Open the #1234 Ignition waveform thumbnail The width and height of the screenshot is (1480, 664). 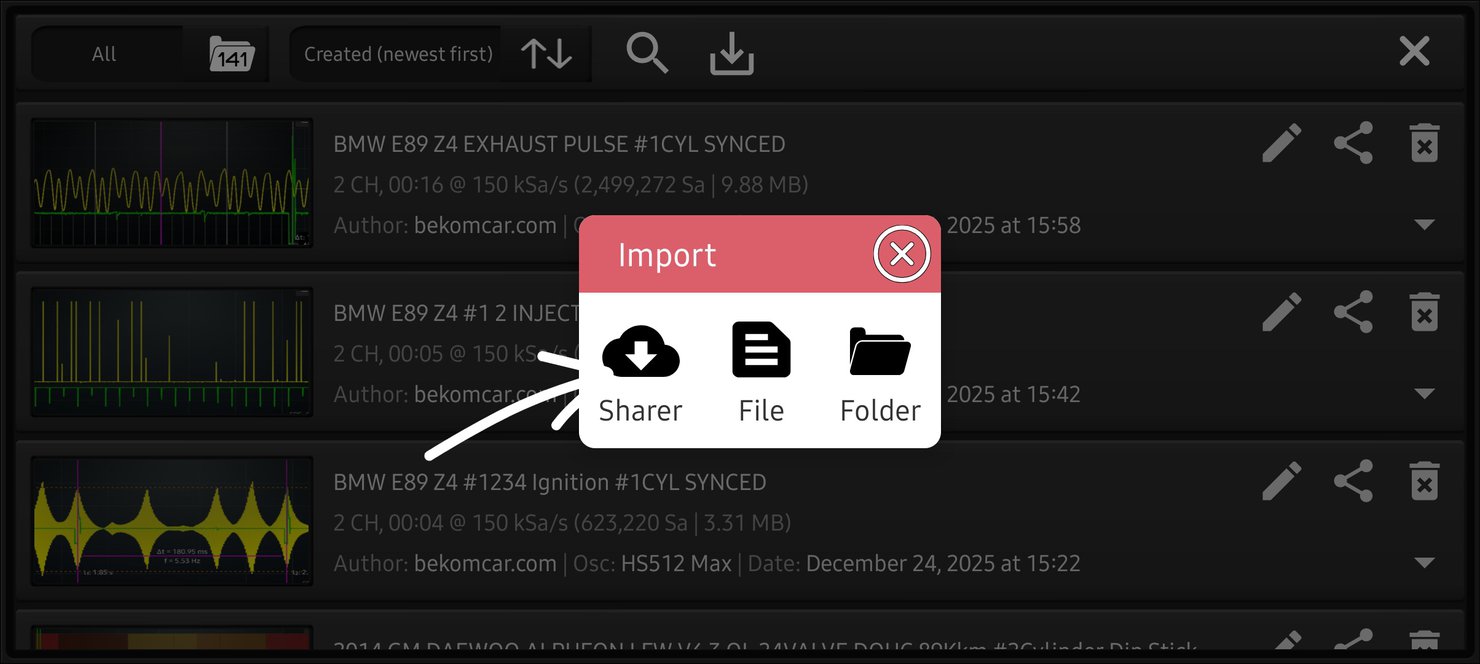(x=172, y=521)
